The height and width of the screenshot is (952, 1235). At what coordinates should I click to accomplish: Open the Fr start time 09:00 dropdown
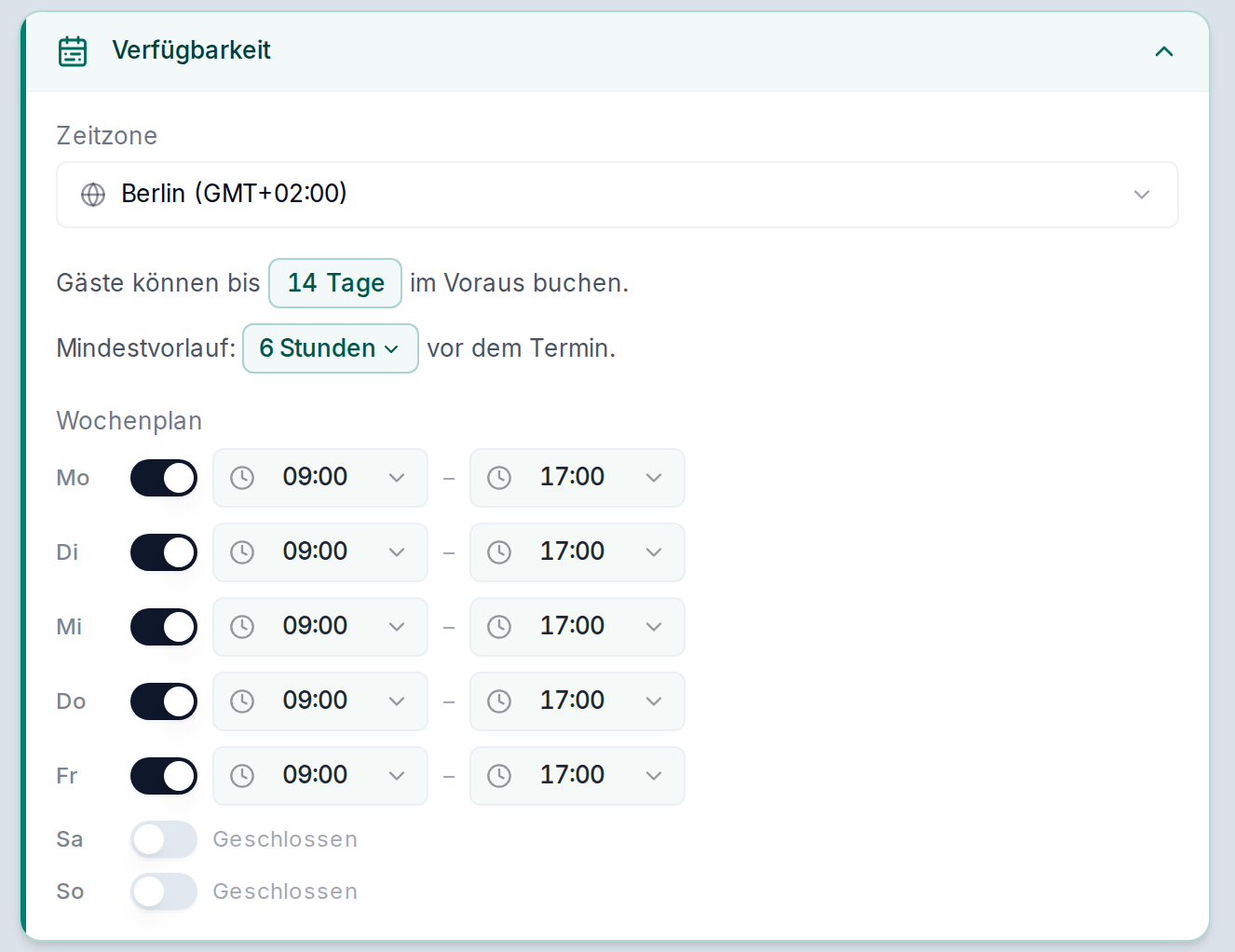[320, 776]
